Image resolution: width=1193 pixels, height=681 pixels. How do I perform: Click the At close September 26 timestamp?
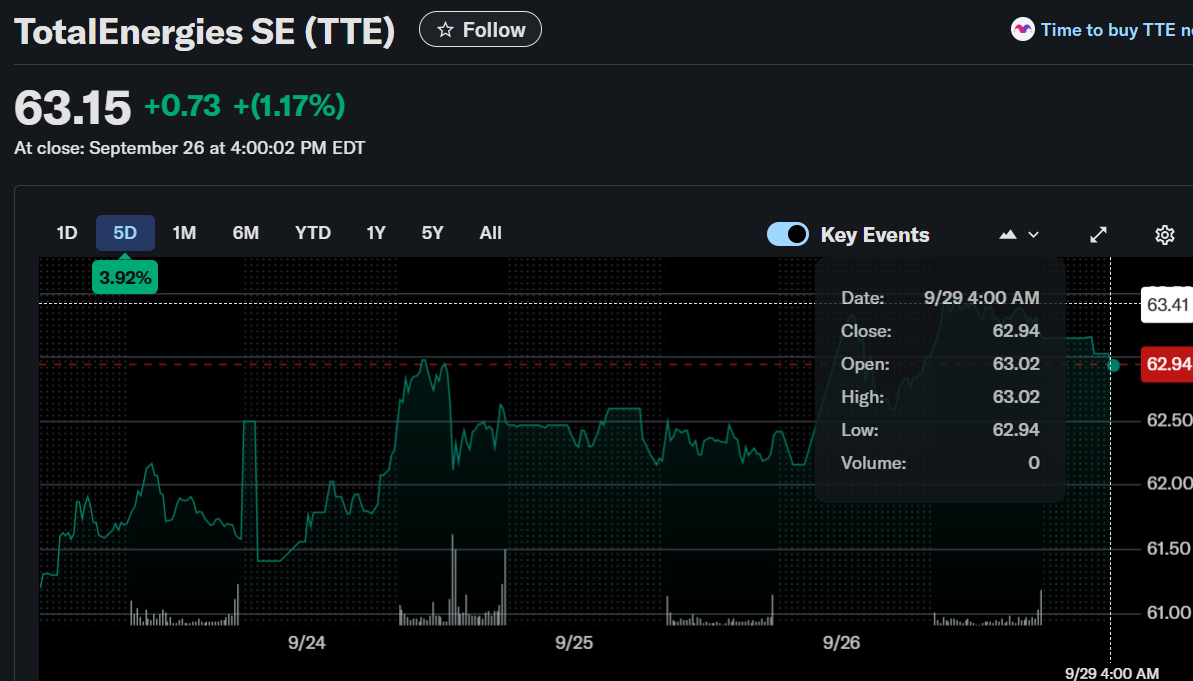click(189, 148)
